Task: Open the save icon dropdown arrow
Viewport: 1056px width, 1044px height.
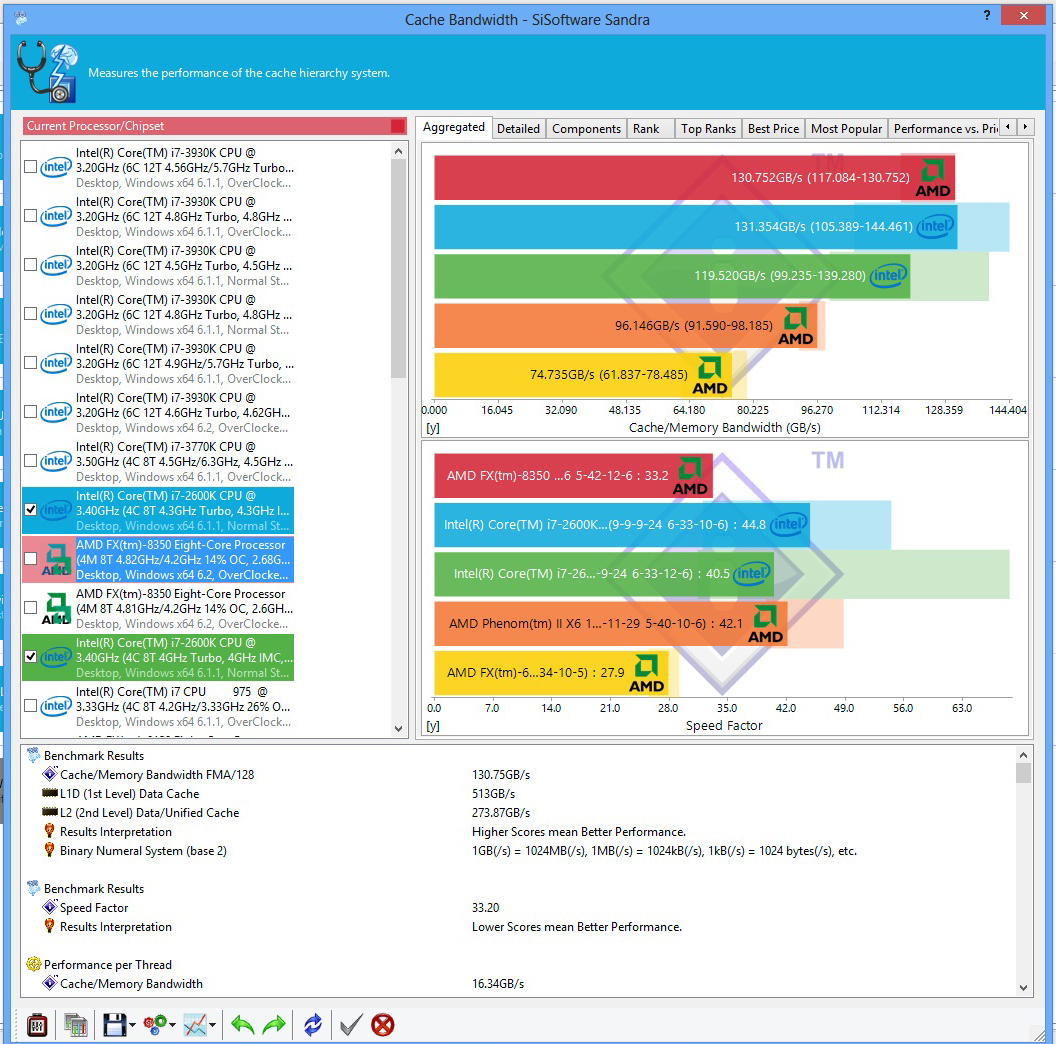Action: 132,1025
